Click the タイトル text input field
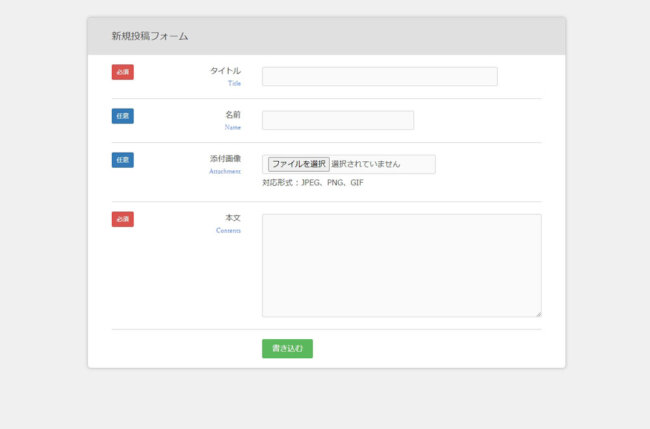650x429 pixels. (x=379, y=76)
